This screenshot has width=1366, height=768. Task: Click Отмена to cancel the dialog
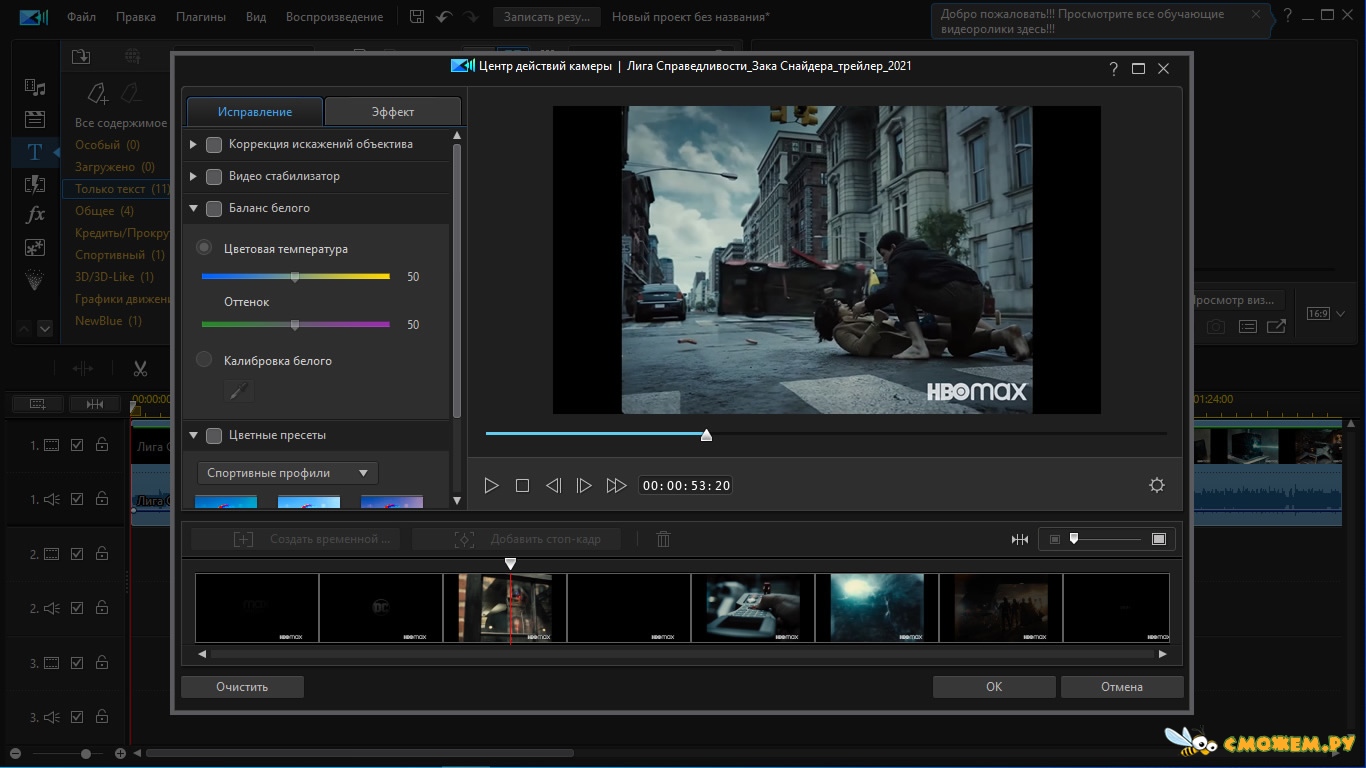click(1122, 687)
